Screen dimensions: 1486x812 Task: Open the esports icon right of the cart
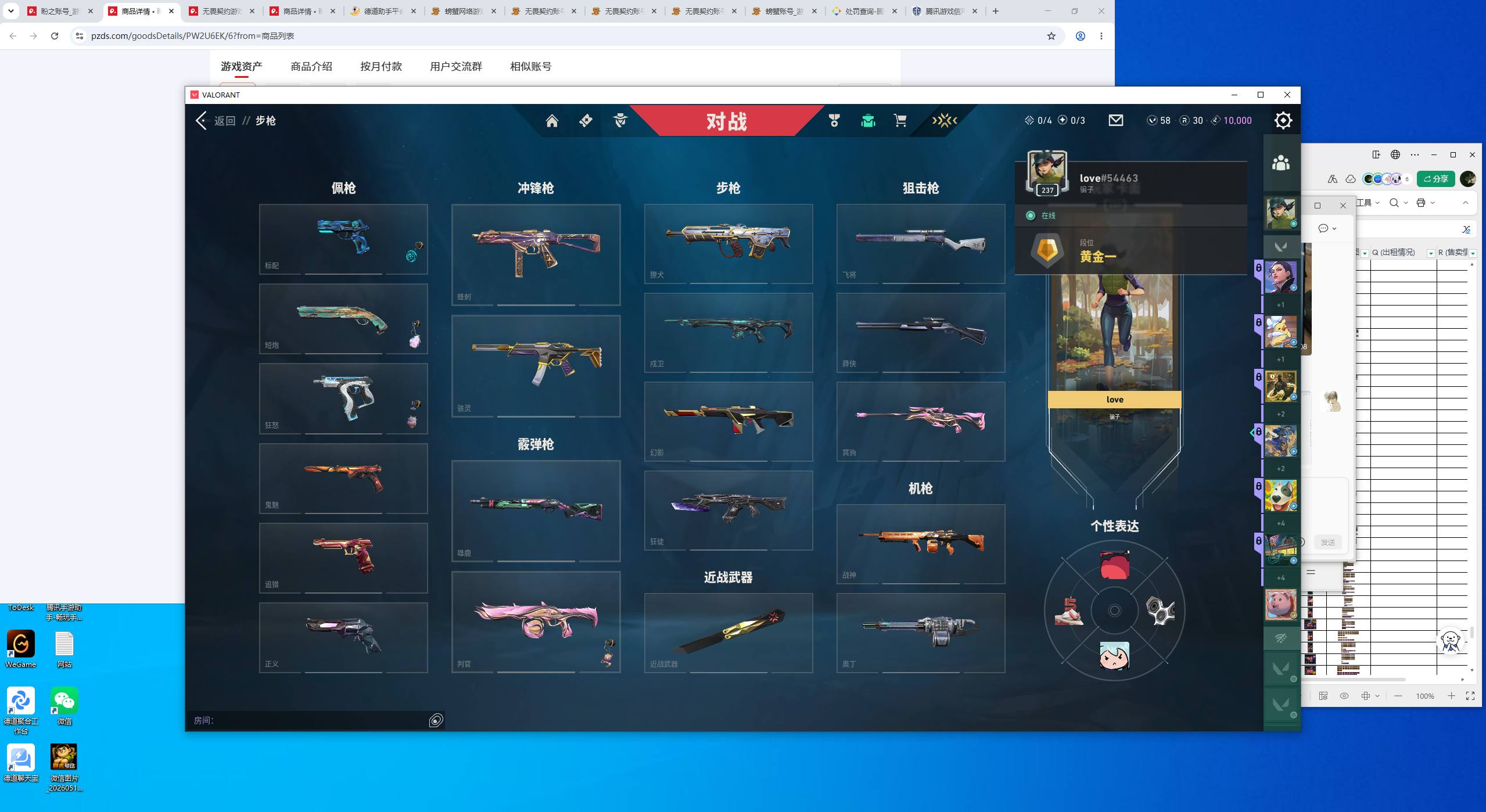click(945, 120)
